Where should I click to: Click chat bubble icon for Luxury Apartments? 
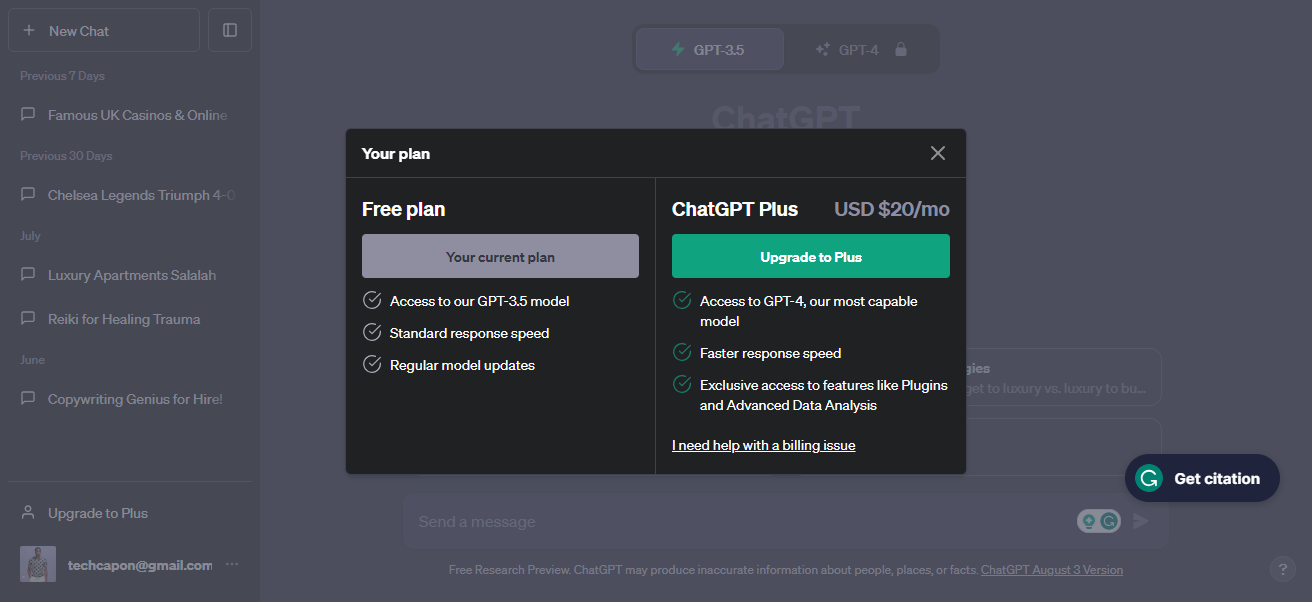coord(28,275)
